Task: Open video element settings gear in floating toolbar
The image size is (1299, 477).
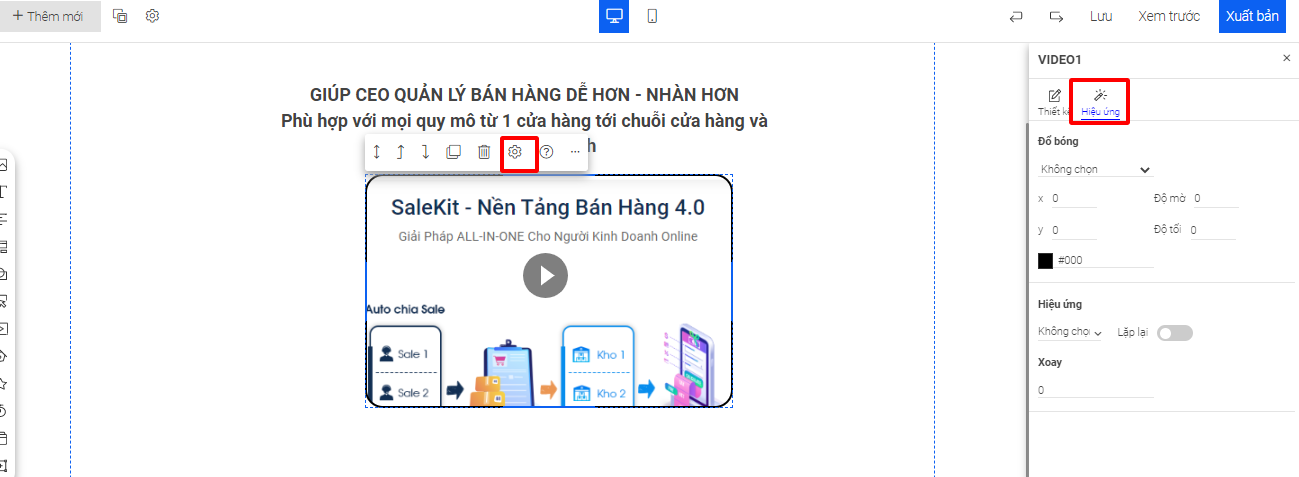Action: coord(515,152)
